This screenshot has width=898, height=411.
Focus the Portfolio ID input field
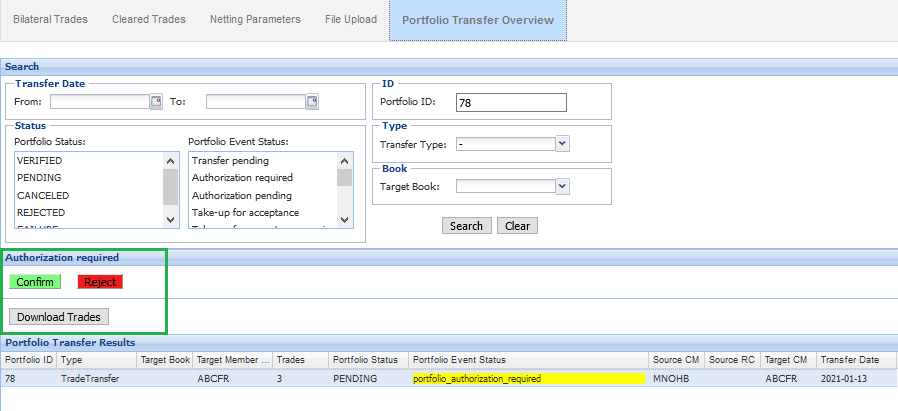tap(510, 102)
